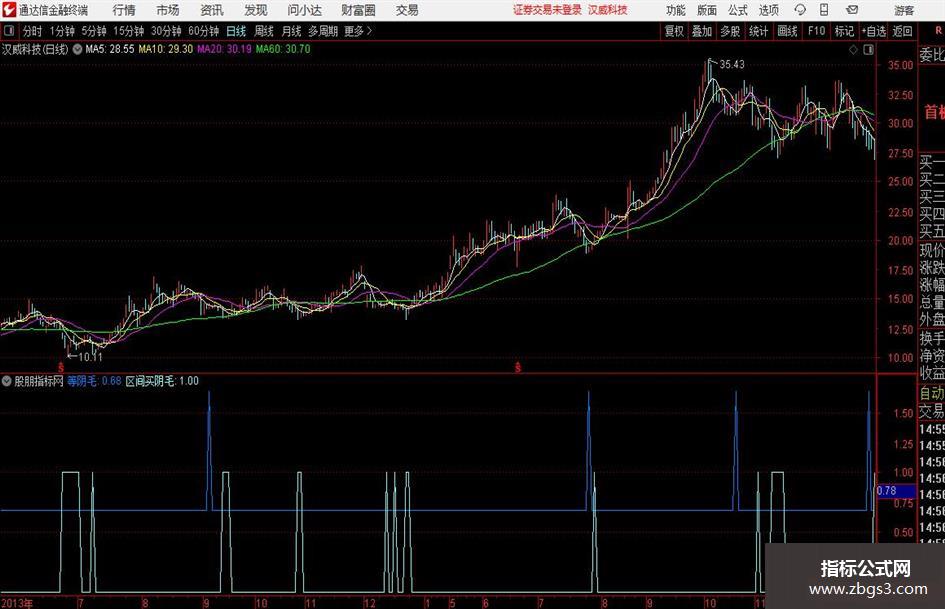945x609 pixels.
Task: Switch to the 15分钟 period tab
Action: (x=129, y=31)
